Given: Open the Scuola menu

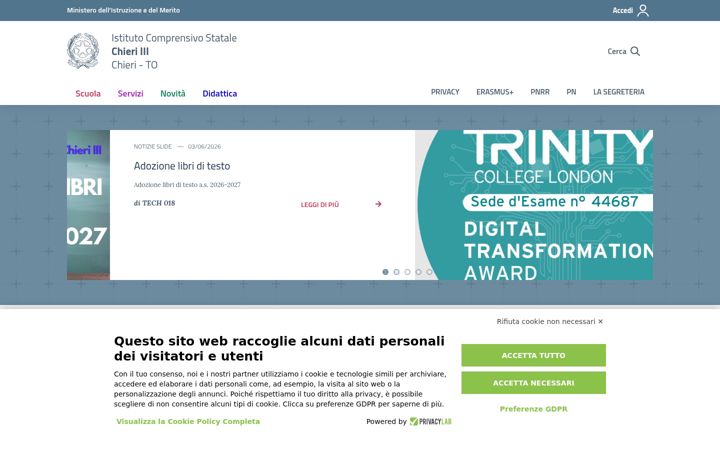Looking at the screenshot, I should 88,93.
